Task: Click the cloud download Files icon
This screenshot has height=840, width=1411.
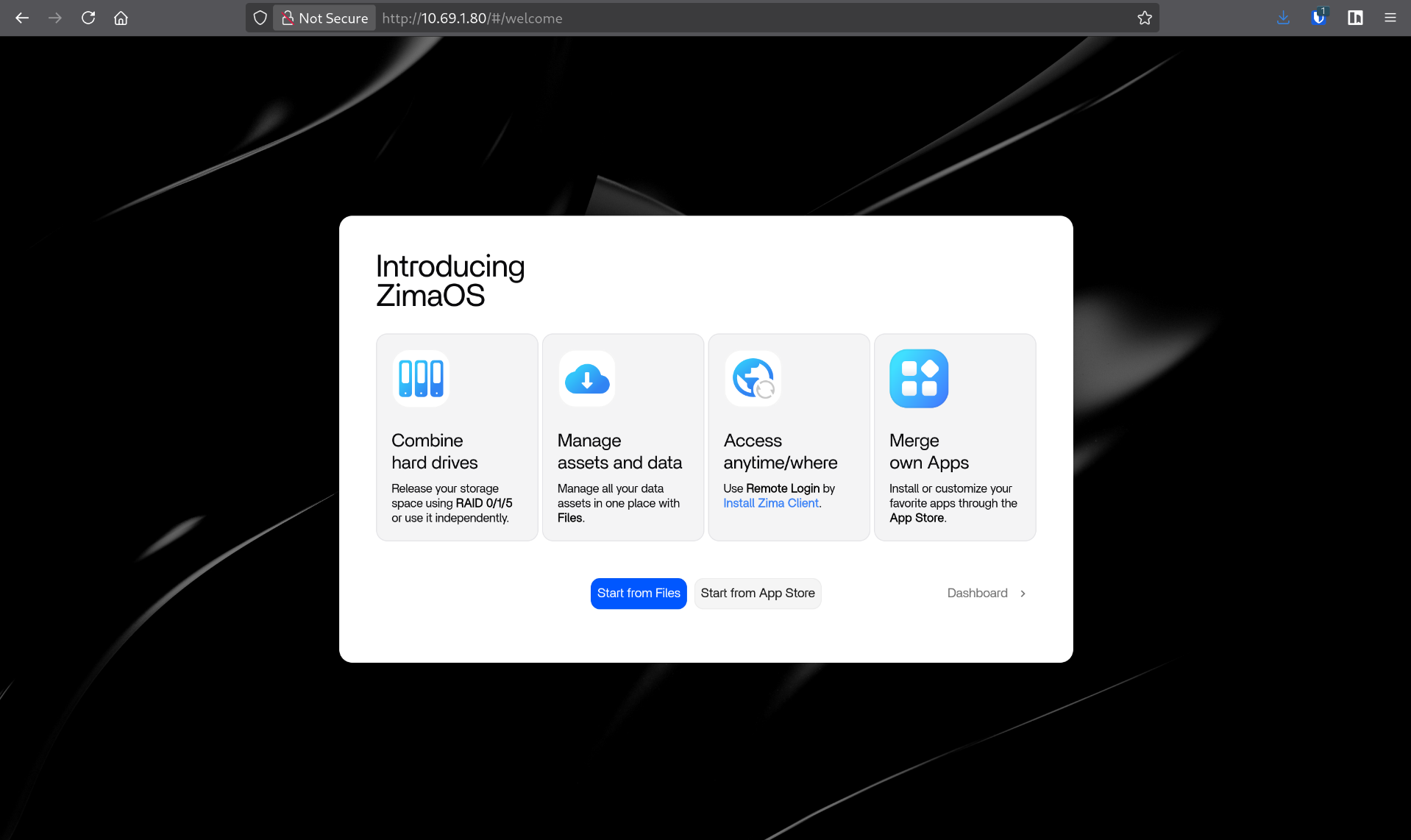Action: coord(587,378)
